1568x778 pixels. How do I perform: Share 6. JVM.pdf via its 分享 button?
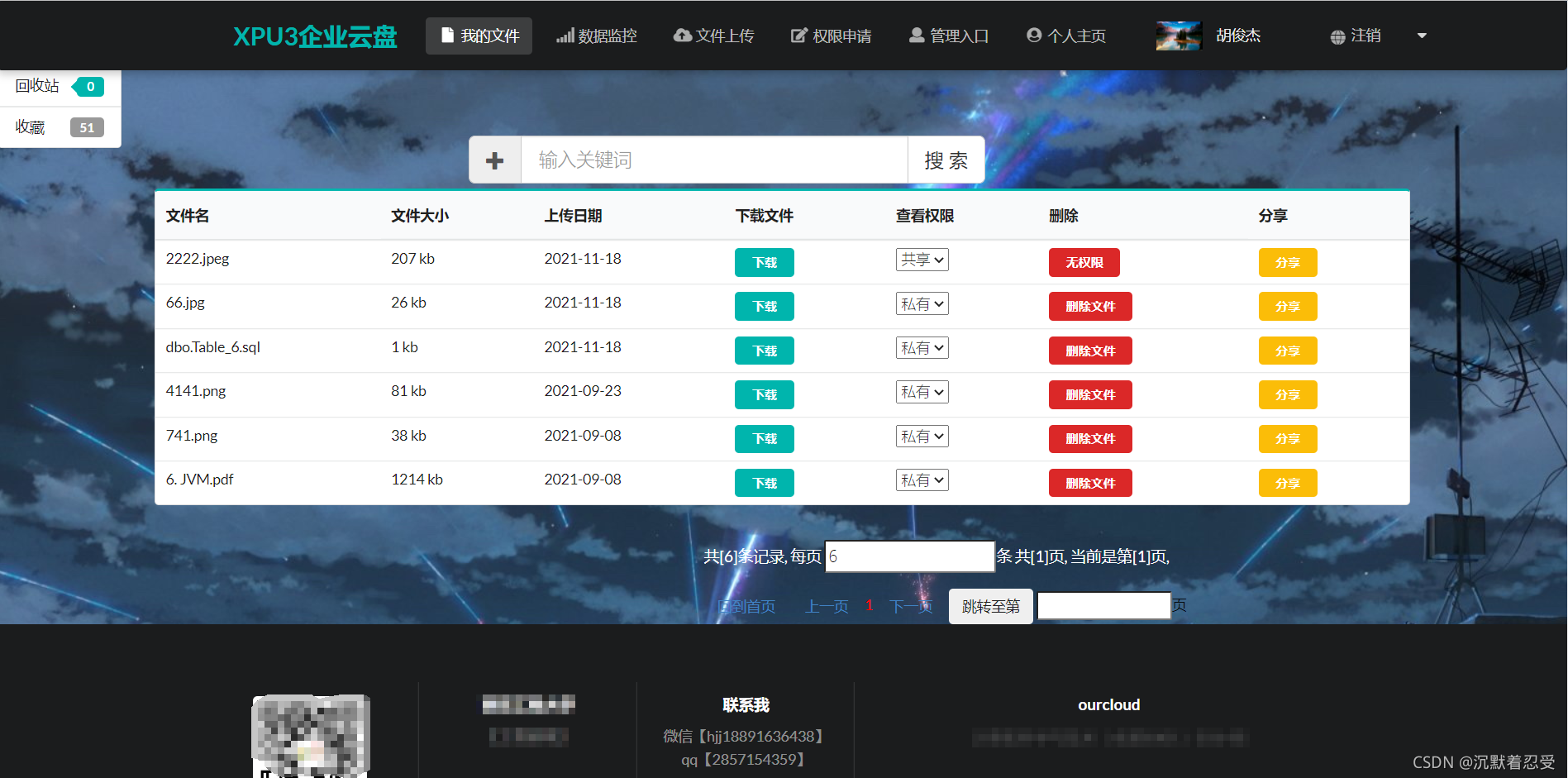[1287, 482]
